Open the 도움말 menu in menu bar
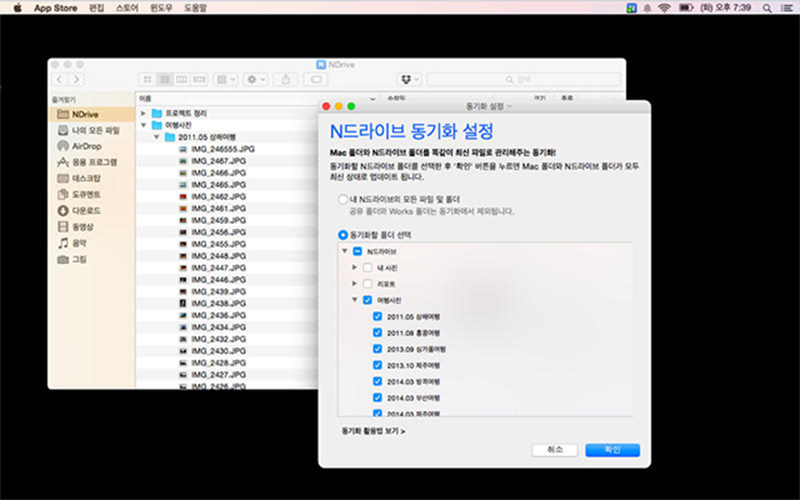 point(195,8)
